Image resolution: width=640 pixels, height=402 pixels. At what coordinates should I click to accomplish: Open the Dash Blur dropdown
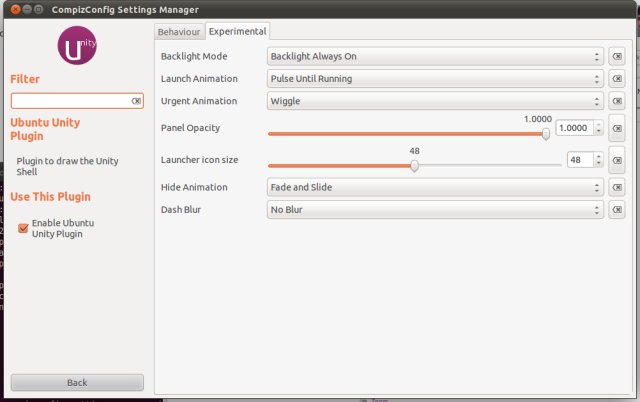pyautogui.click(x=435, y=210)
